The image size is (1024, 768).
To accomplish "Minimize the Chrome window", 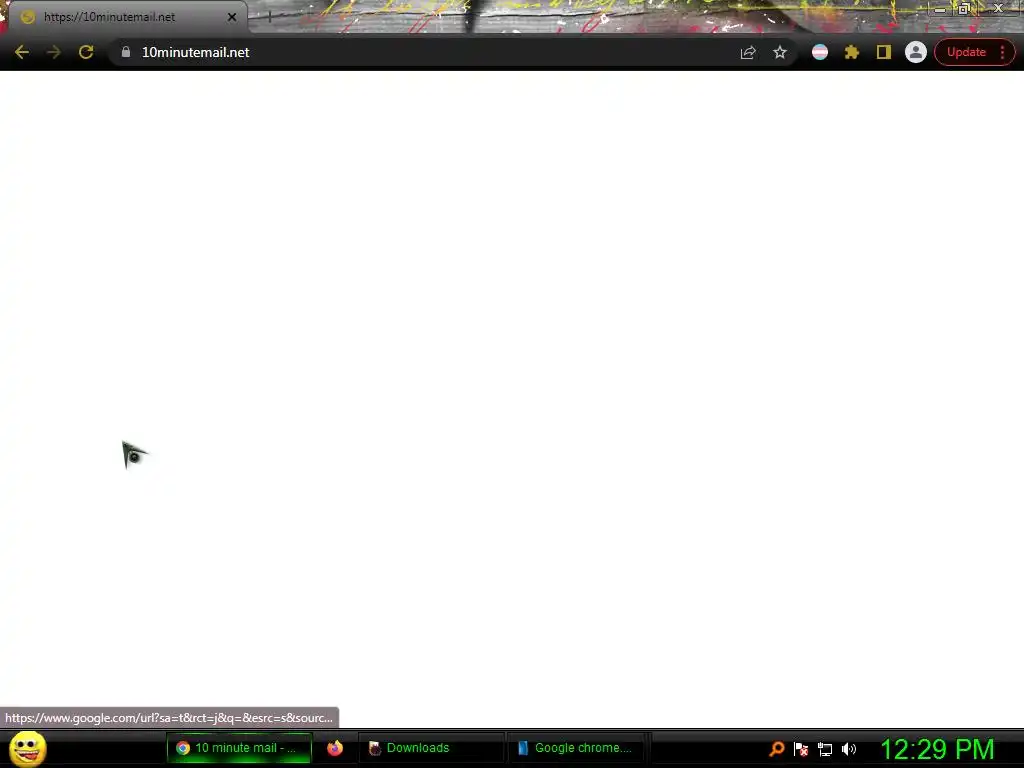I will pos(940,9).
